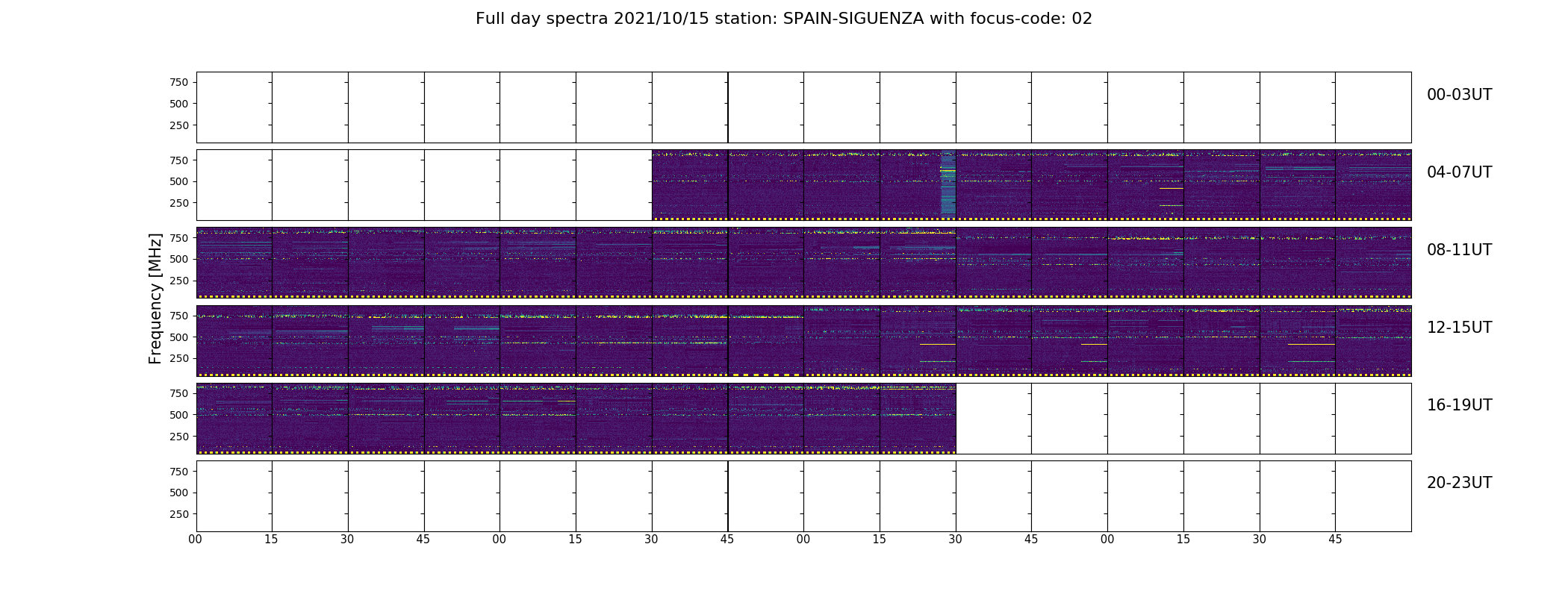The width and height of the screenshot is (1568, 597).
Task: Click the 16-19UT row label
Action: [1459, 405]
